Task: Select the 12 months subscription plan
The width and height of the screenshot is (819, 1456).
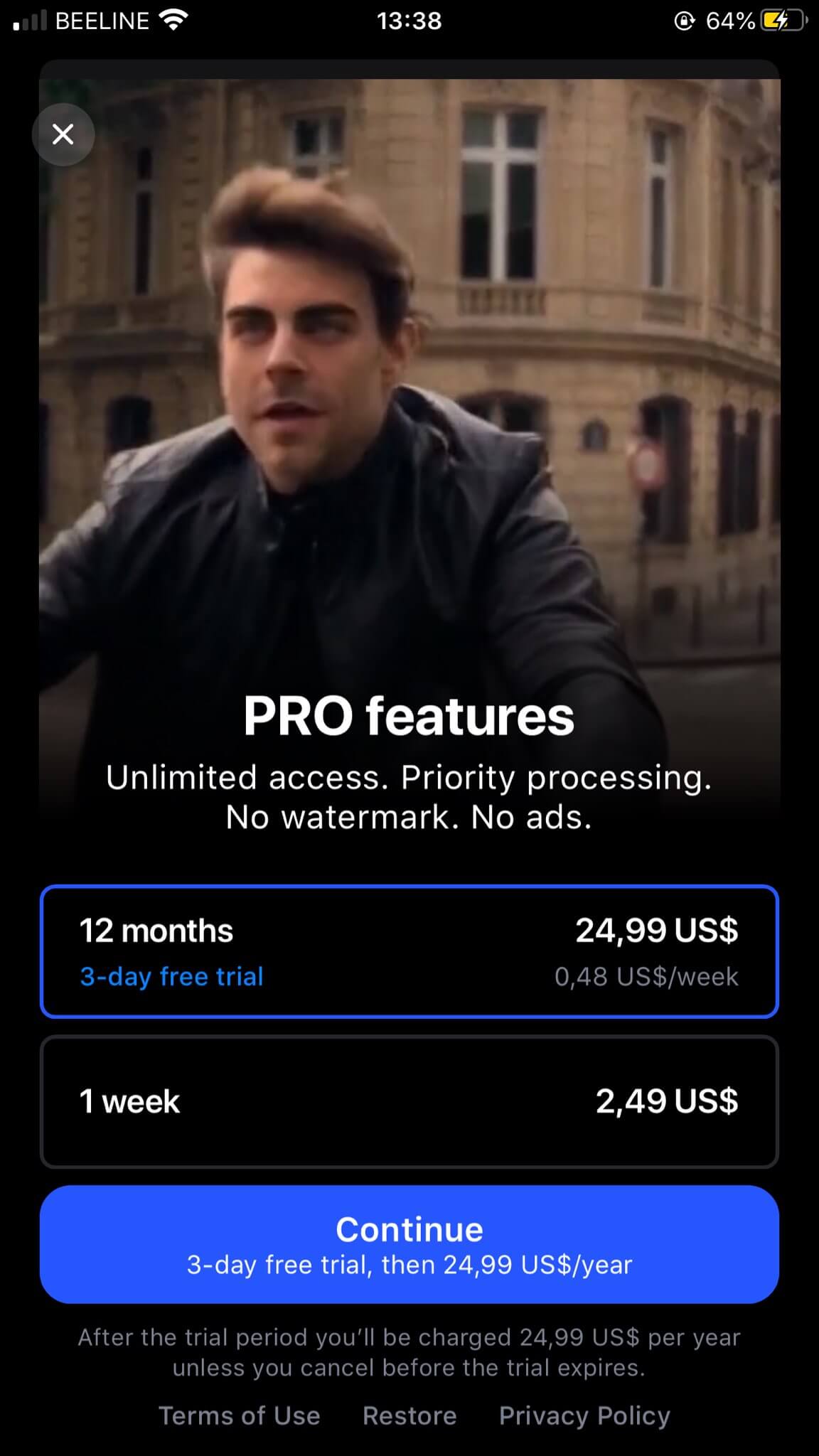Action: point(409,951)
